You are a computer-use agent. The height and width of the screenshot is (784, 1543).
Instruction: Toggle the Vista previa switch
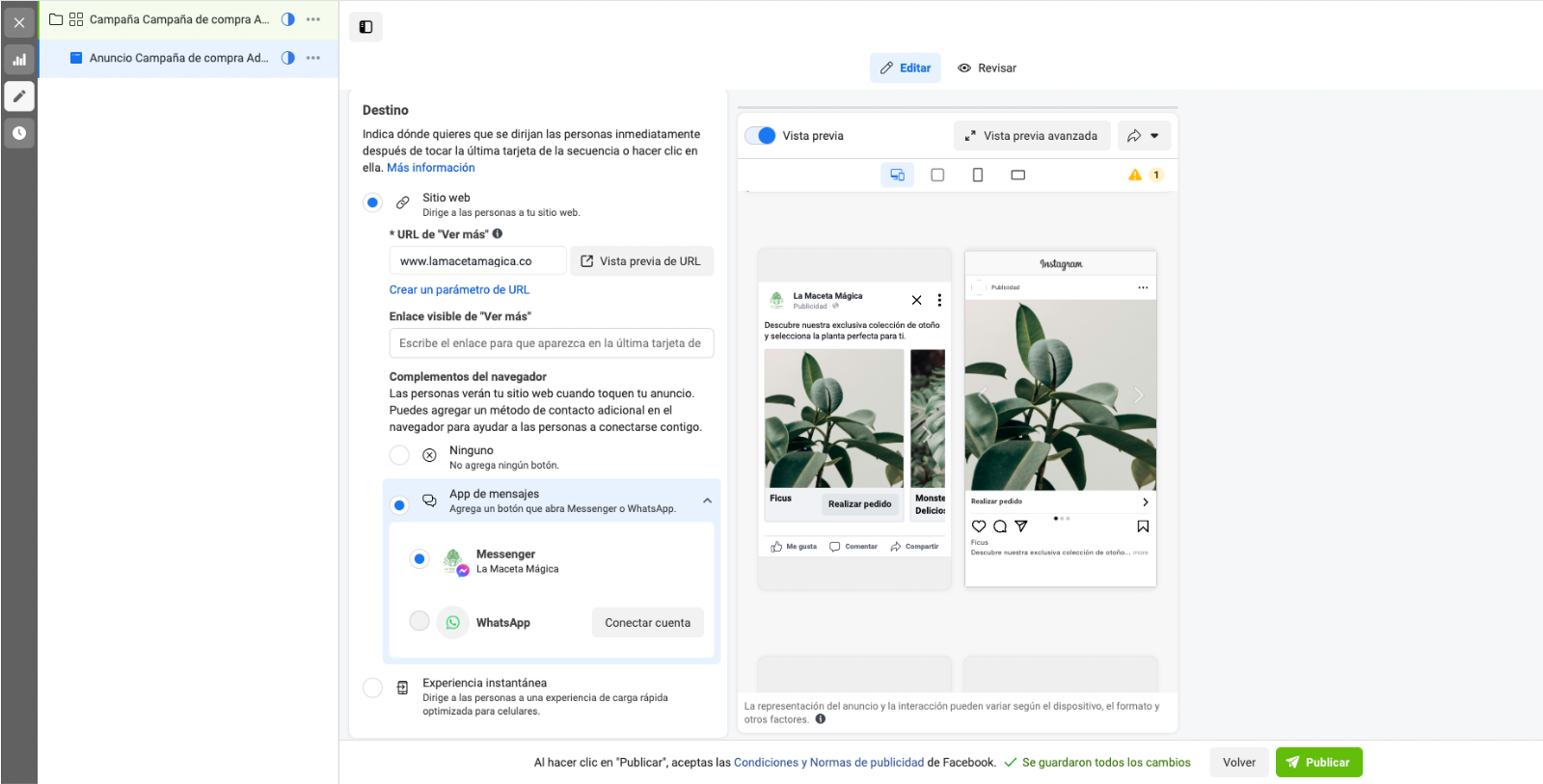(x=761, y=136)
